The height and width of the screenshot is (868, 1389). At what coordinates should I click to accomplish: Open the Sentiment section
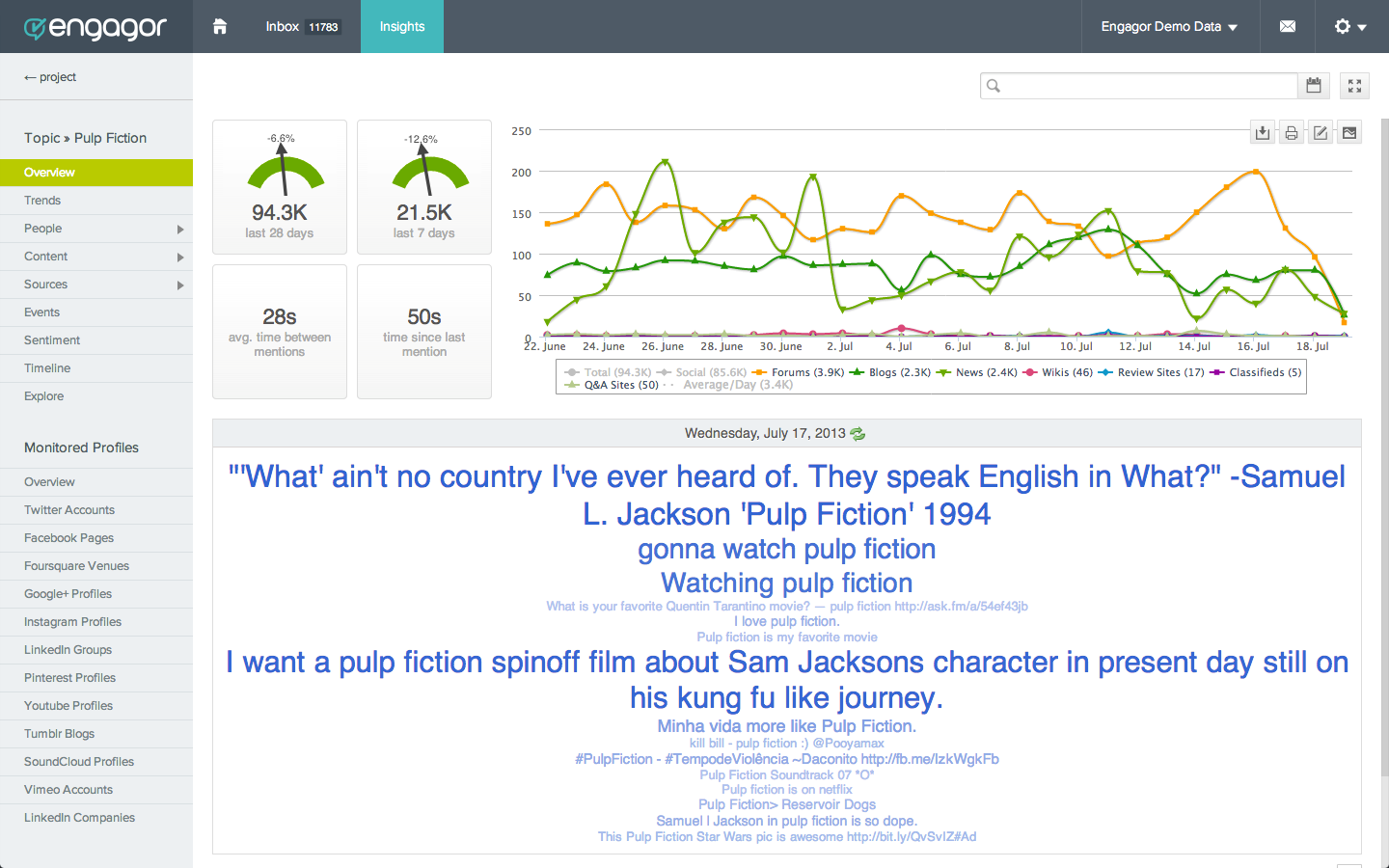pyautogui.click(x=96, y=340)
